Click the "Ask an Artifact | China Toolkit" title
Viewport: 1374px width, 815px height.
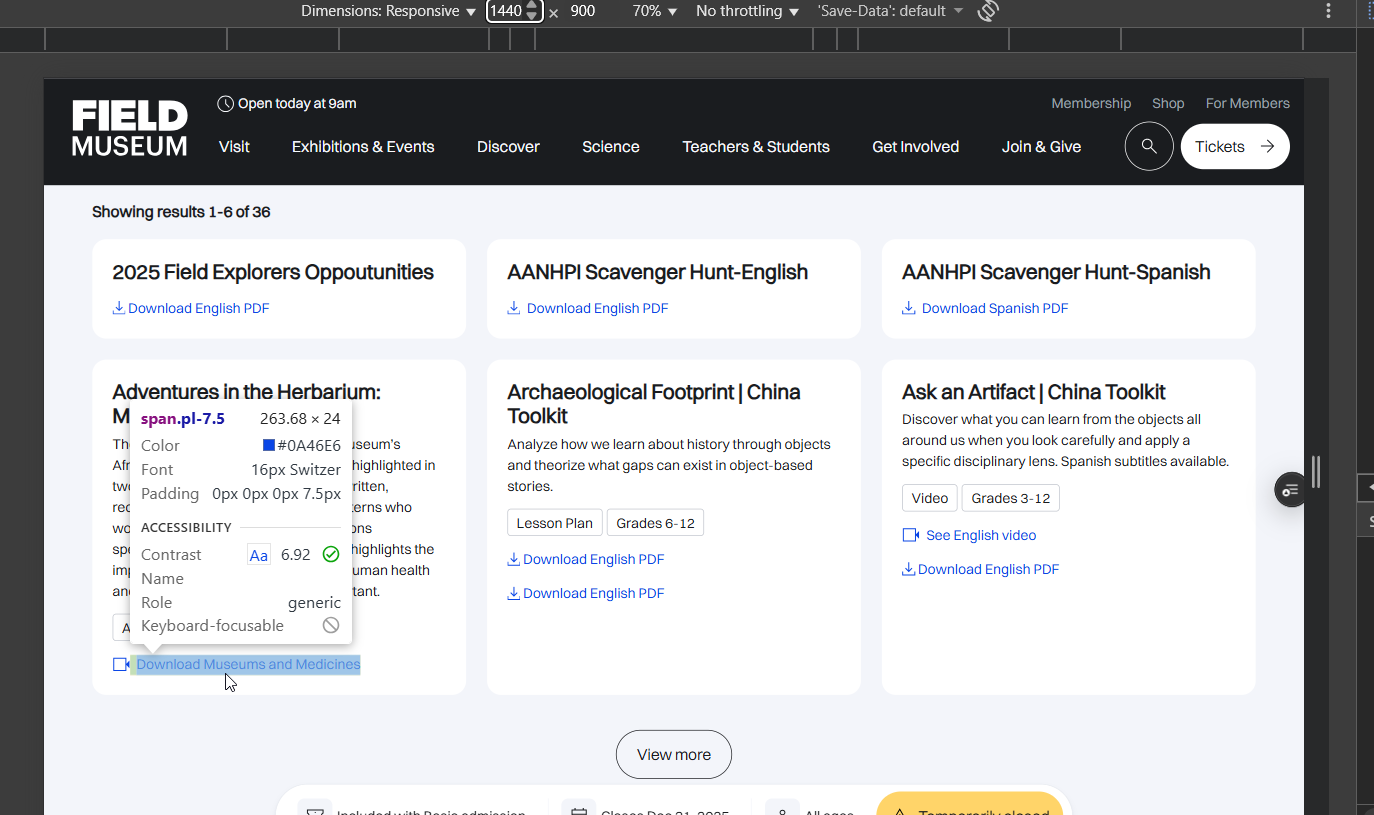1034,392
